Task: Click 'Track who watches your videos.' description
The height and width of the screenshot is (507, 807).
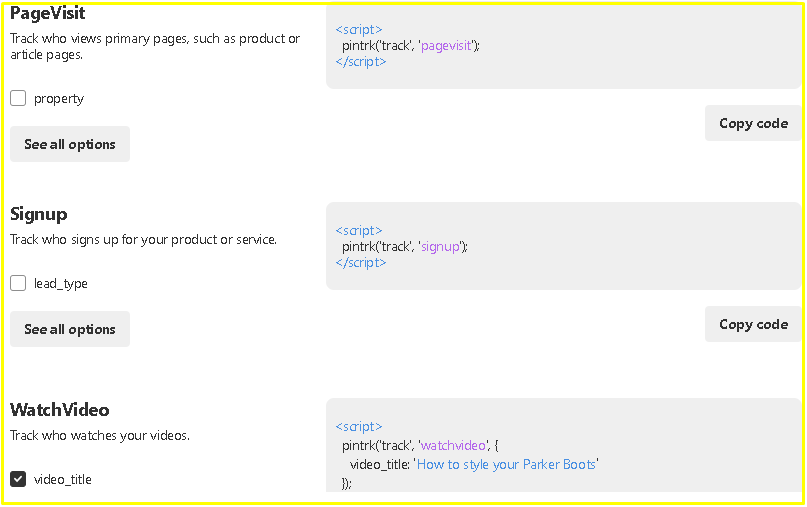Action: (100, 435)
